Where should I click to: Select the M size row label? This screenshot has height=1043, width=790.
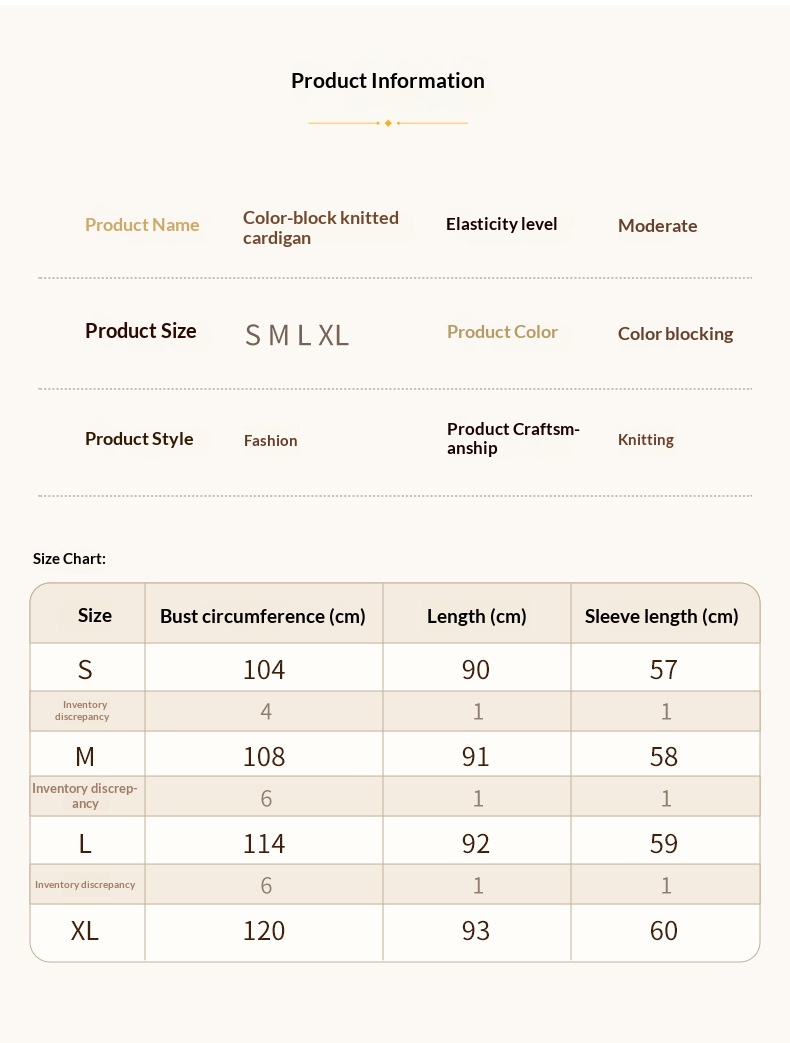point(84,756)
